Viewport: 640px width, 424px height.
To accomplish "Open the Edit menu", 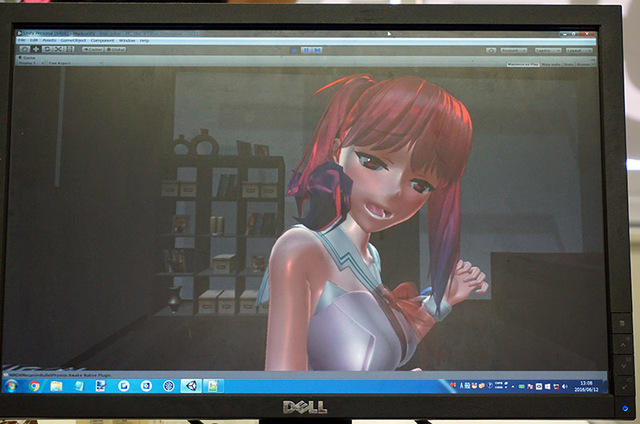I will tap(33, 40).
